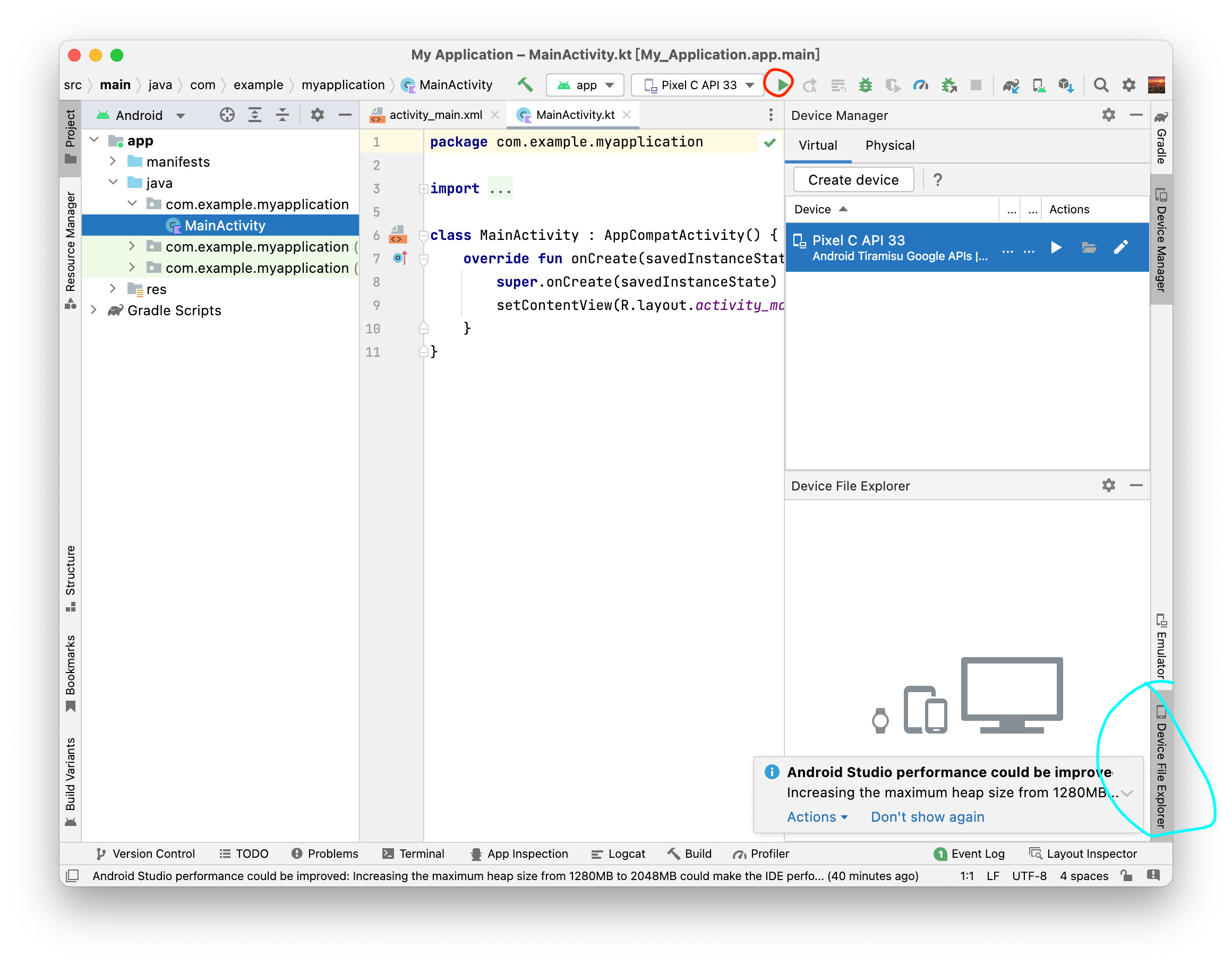Open the Logcat tool window tab

617,853
